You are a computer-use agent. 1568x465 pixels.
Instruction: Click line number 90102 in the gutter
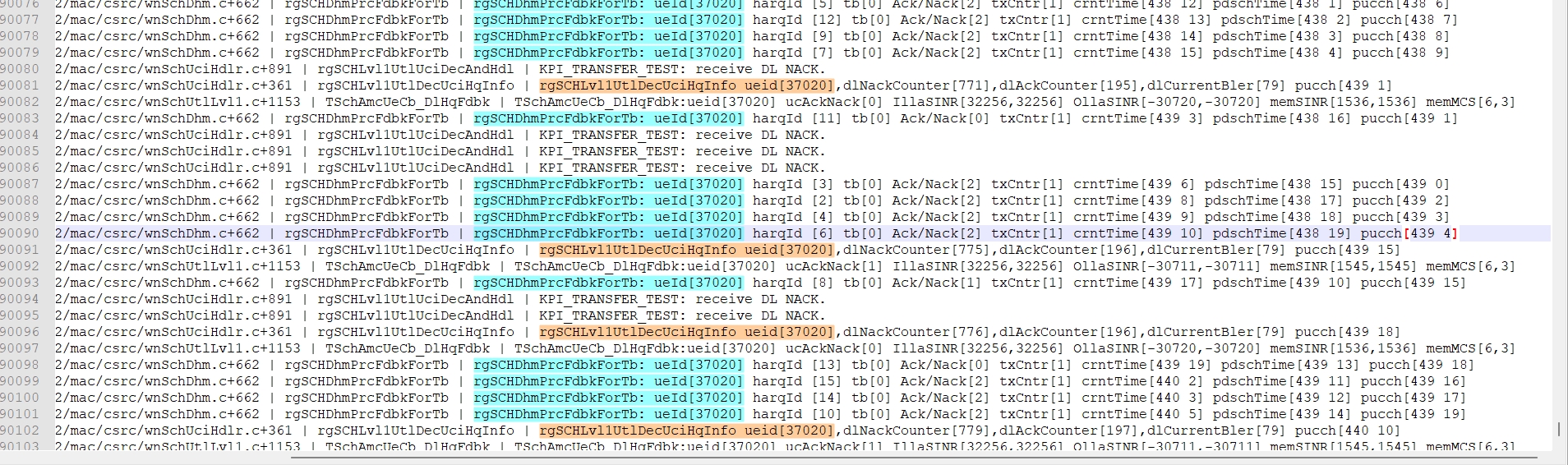20,430
